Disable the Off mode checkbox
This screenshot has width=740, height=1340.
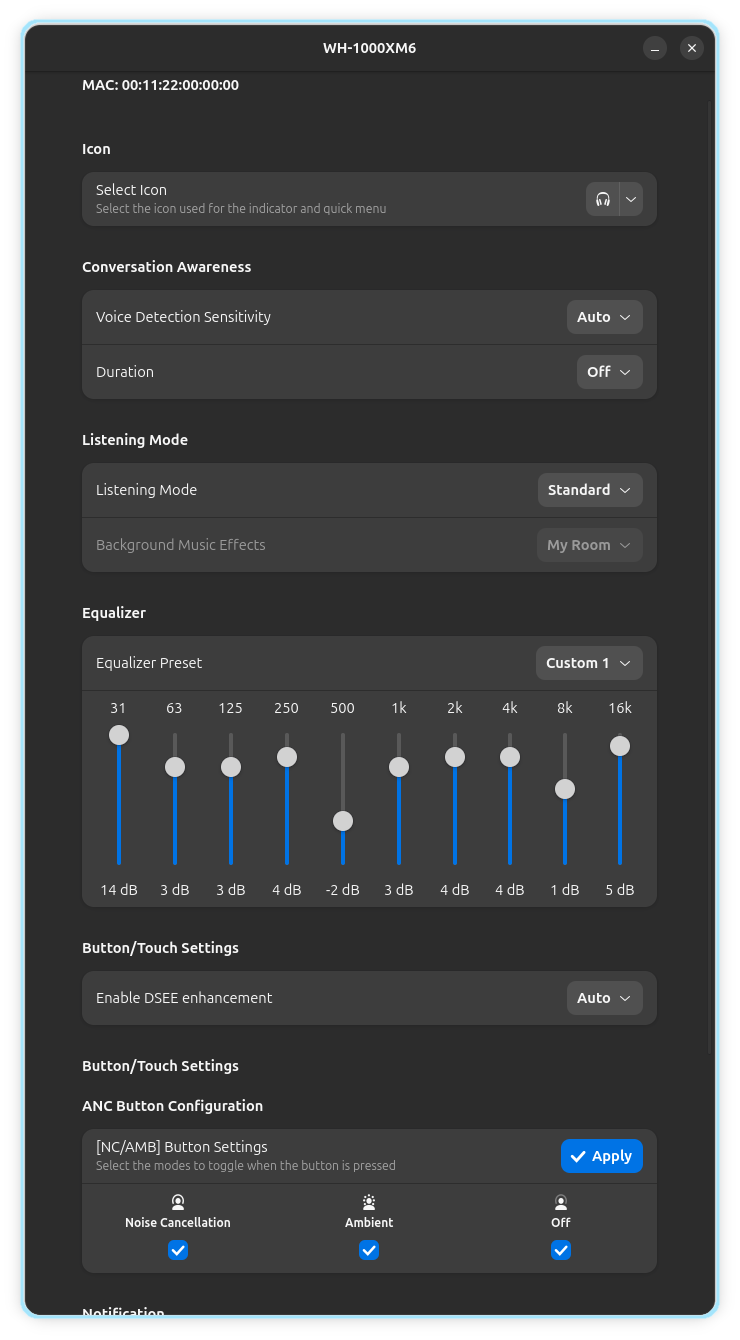tap(561, 1250)
